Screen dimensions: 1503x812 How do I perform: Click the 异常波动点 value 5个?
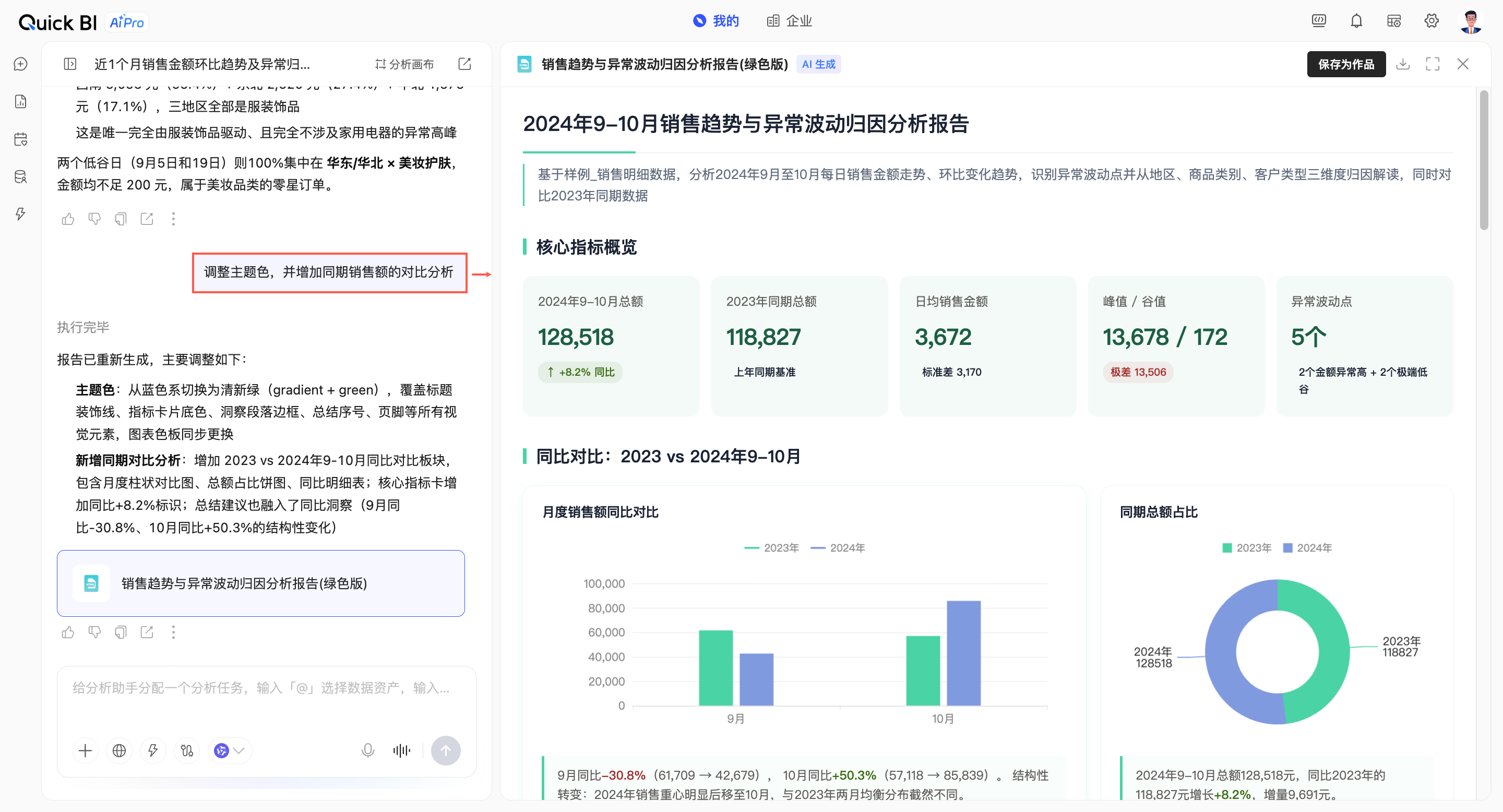tap(1309, 337)
